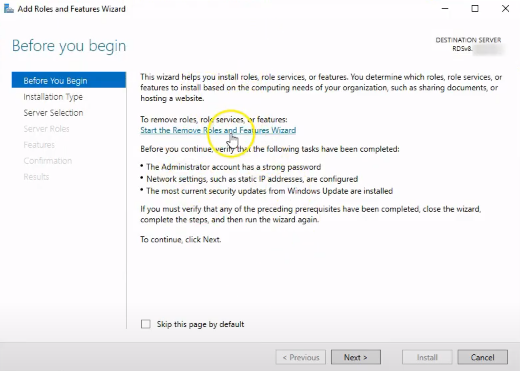Viewport: 520px width, 371px height.
Task: Open Start the Remove Roles and Features Wizard link
Action: tap(218, 130)
